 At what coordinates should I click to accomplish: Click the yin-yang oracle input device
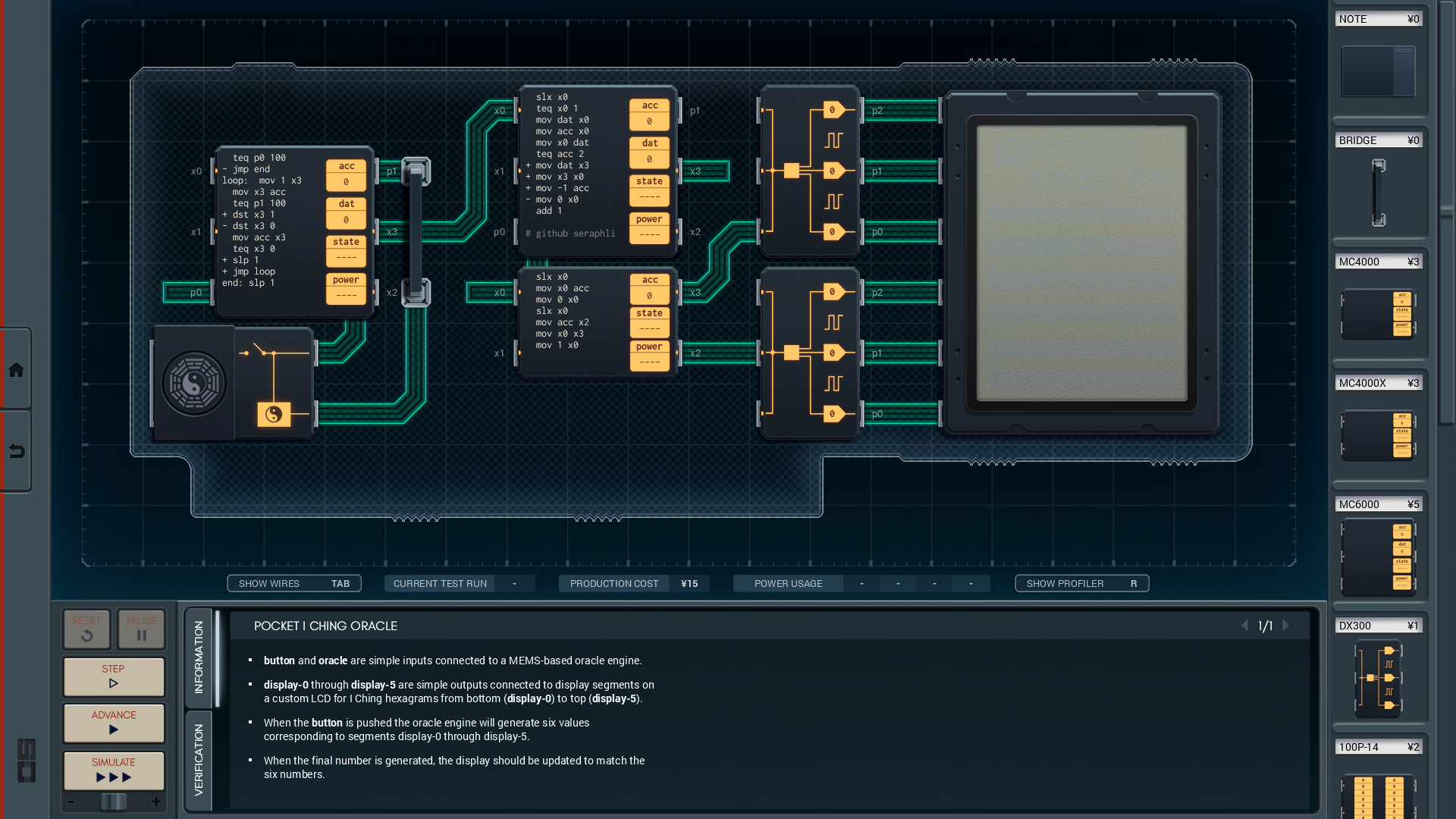click(x=194, y=383)
